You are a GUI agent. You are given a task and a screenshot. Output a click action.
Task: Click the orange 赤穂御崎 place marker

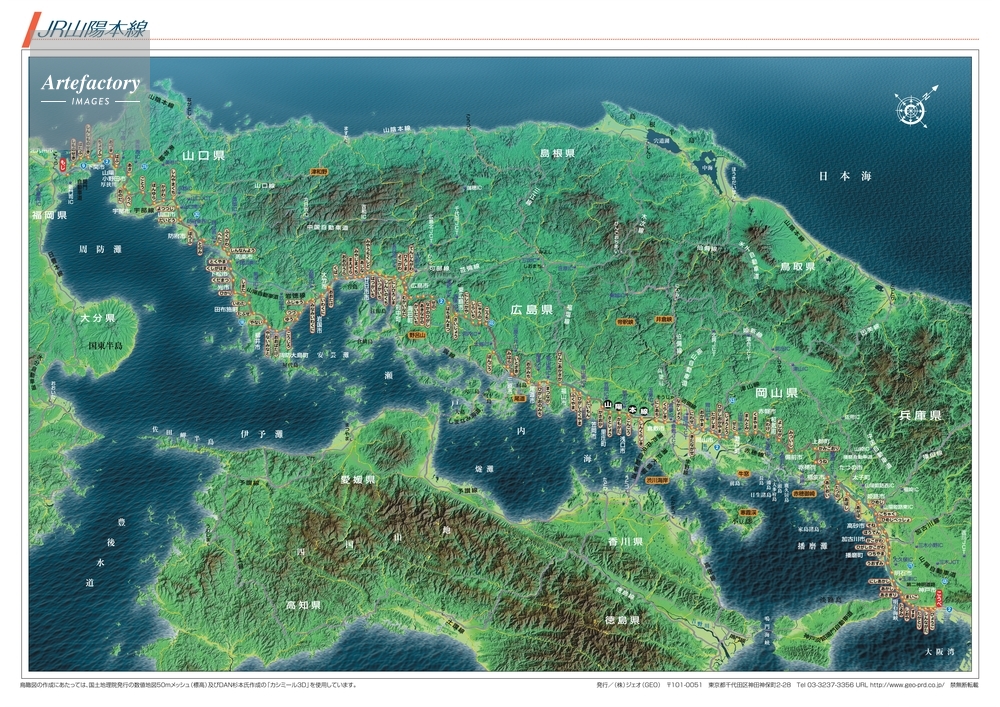click(x=803, y=494)
